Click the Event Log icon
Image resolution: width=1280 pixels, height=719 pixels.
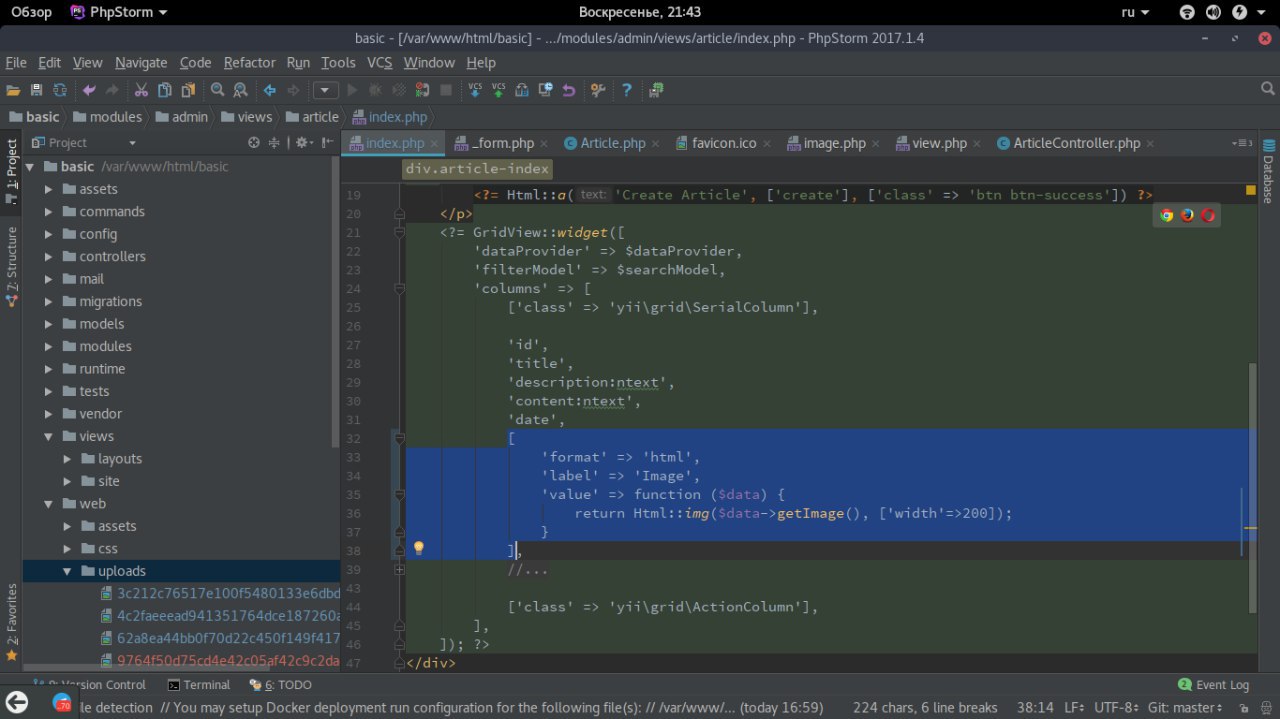click(1185, 685)
